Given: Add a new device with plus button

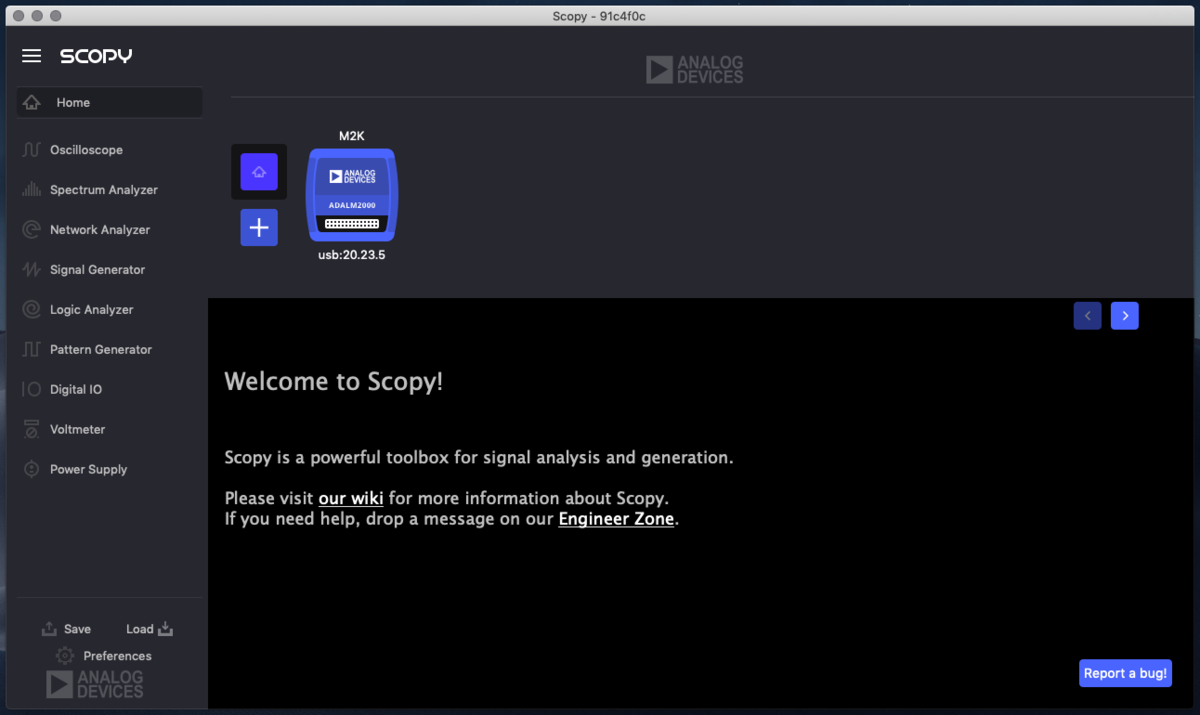Looking at the screenshot, I should [259, 228].
